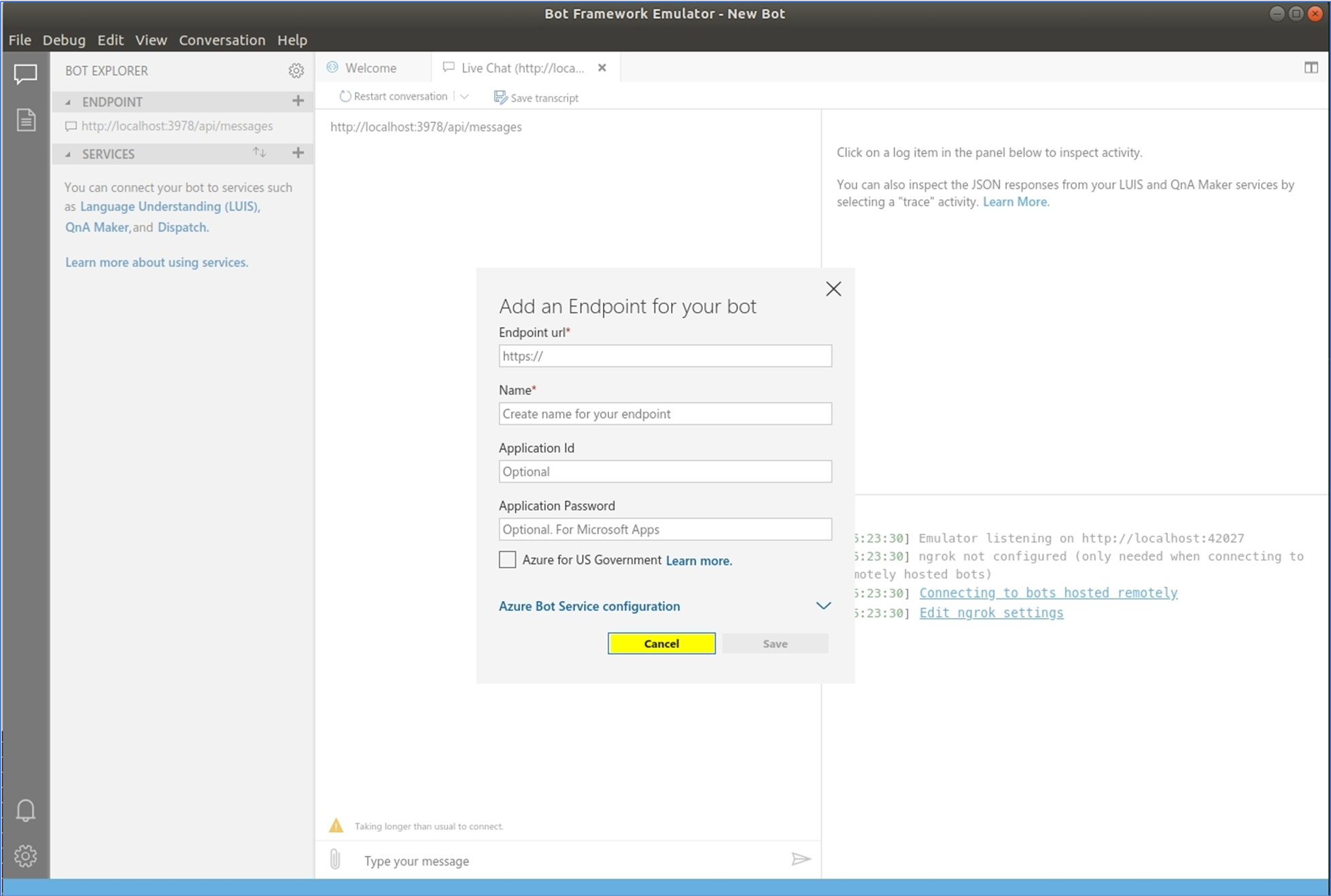Viewport: 1331px width, 896px height.
Task: Open emulator settings gear in the left sidebar
Action: pos(26,856)
